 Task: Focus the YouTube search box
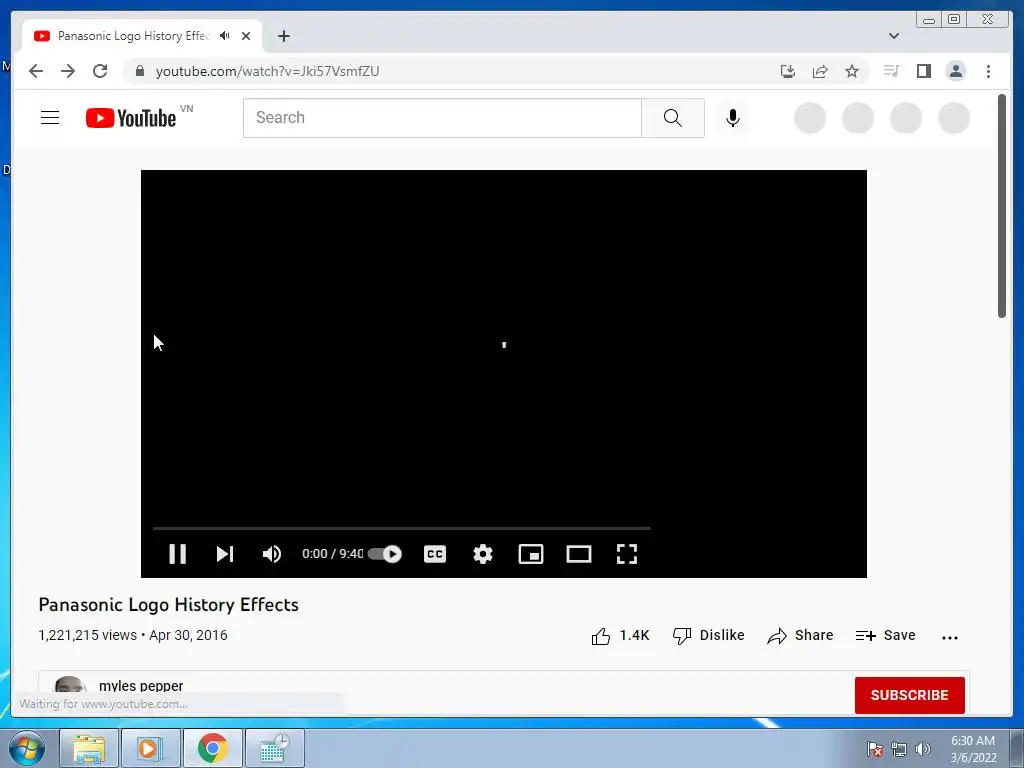tap(442, 118)
